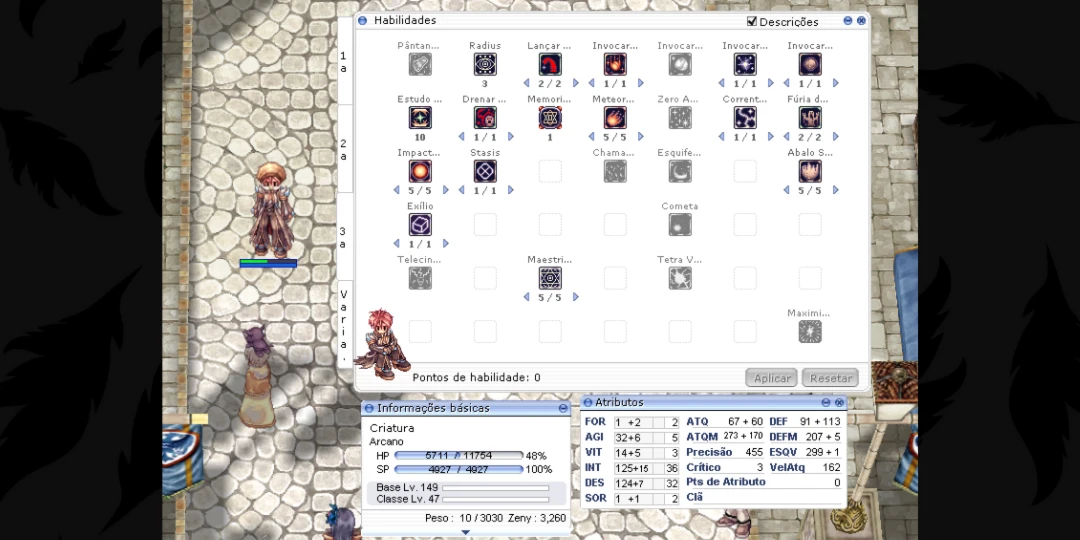This screenshot has height=540, width=1080.
Task: Open the 3a skill class tab
Action: (x=344, y=237)
